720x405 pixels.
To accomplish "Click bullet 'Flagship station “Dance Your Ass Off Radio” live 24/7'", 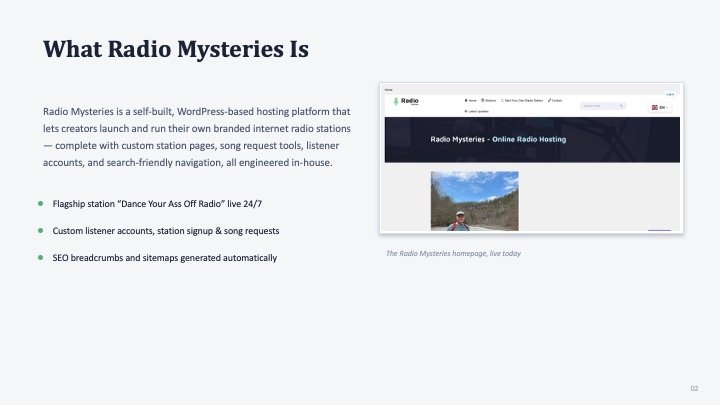I will (157, 204).
